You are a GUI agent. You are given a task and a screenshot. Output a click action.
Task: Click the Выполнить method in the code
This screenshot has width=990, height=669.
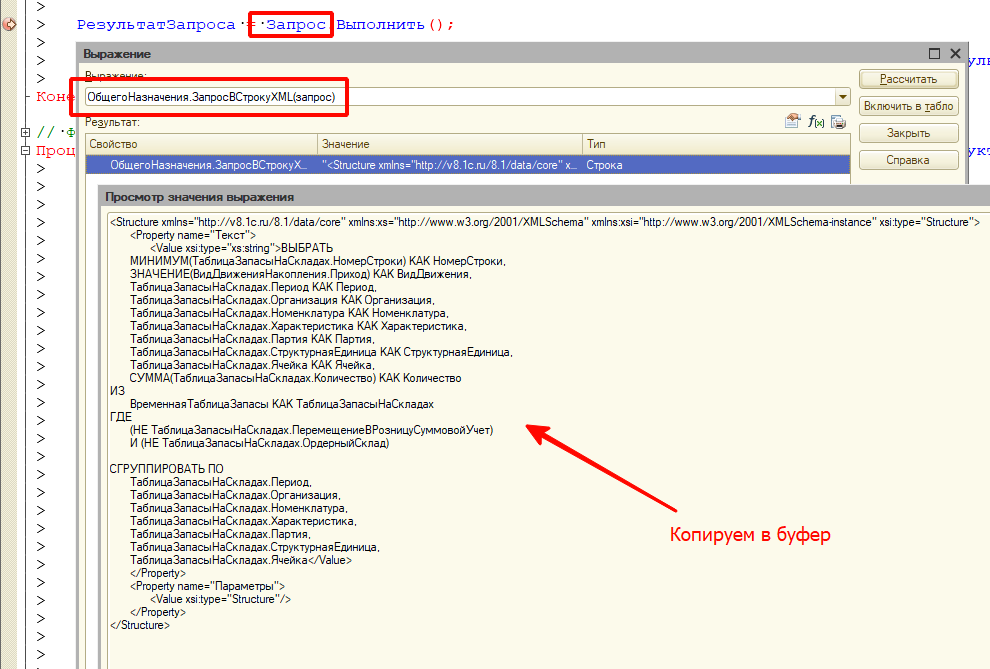point(380,25)
